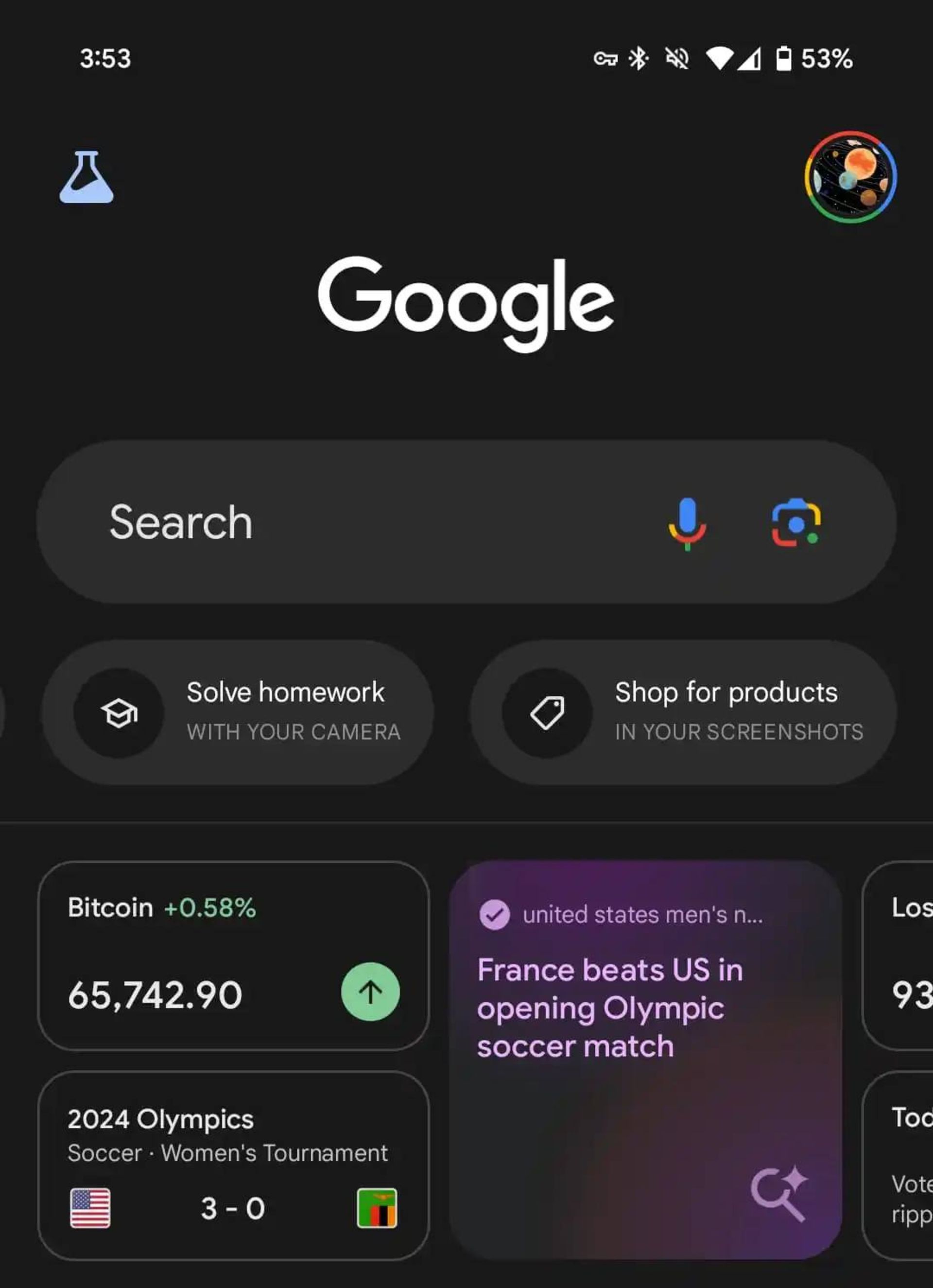Open the partially visible Los card
The height and width of the screenshot is (1288, 933).
tap(898, 956)
